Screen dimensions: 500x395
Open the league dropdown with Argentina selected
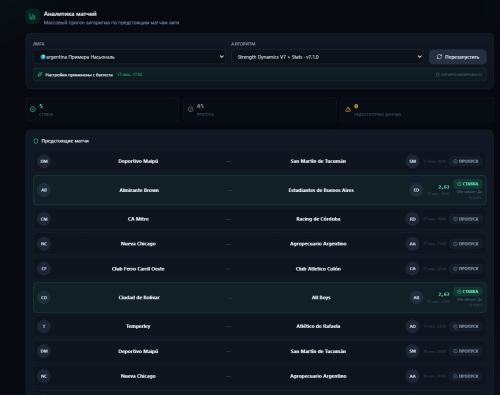pyautogui.click(x=129, y=57)
